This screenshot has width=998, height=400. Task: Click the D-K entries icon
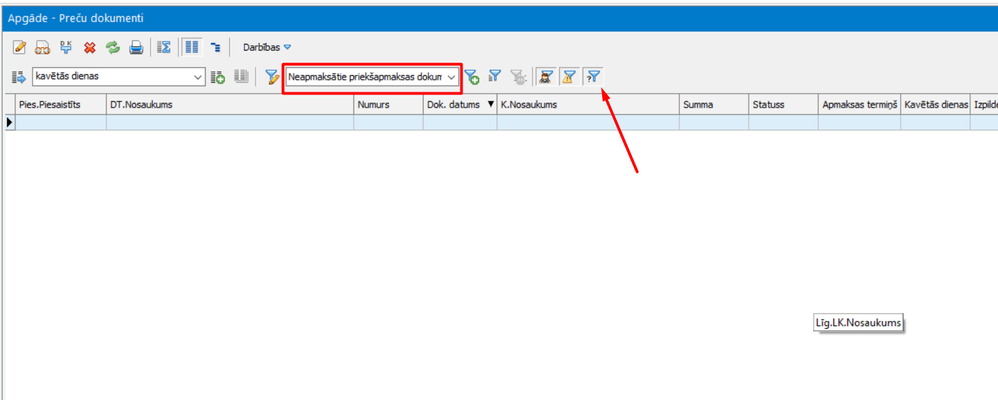(x=66, y=47)
